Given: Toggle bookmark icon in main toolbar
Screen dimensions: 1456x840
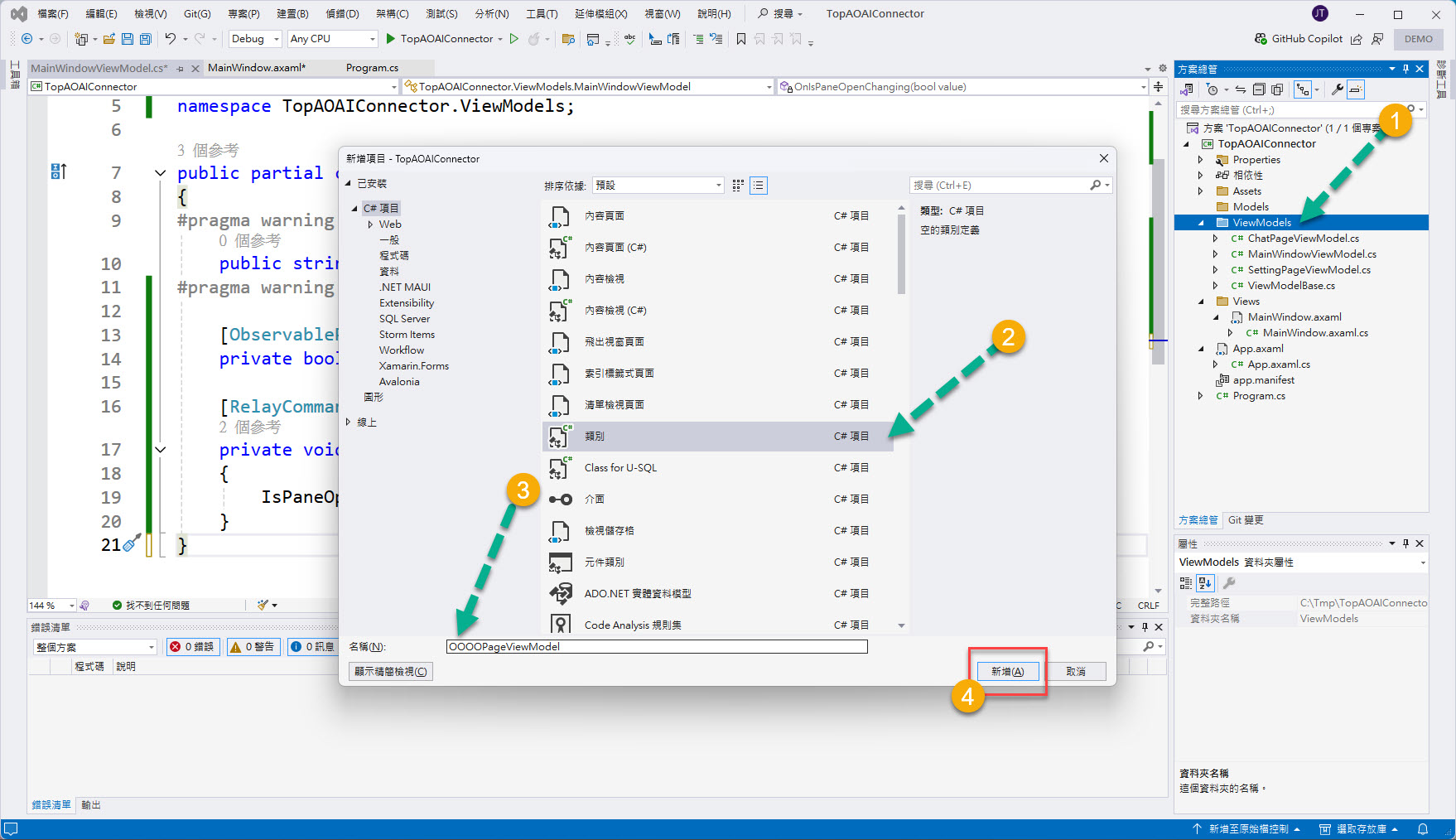Looking at the screenshot, I should click(x=741, y=39).
